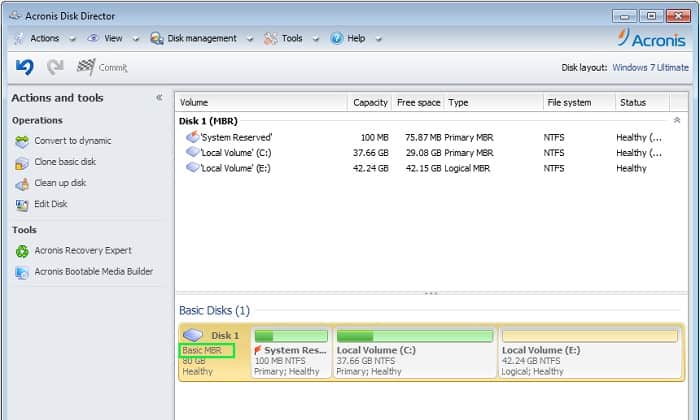Screen dimensions: 700x420
Task: Expand the dropdown arrow next to Help
Action: click(x=378, y=39)
